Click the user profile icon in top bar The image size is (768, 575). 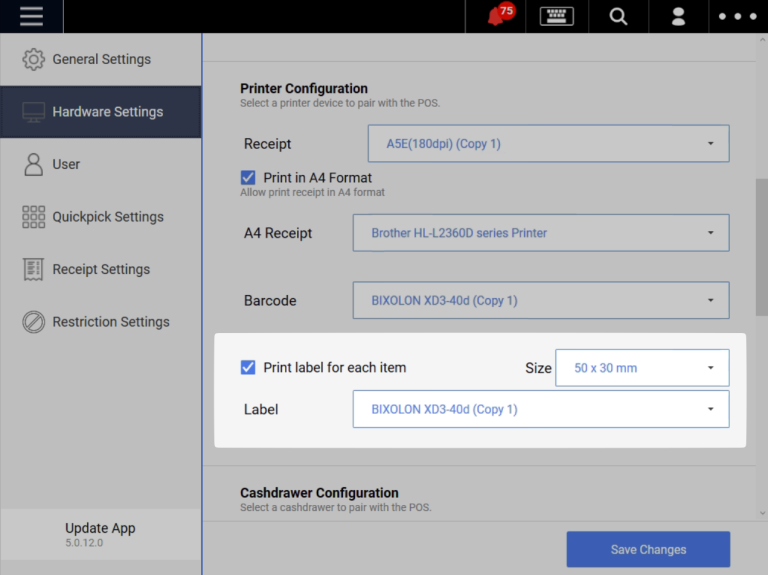pyautogui.click(x=678, y=17)
